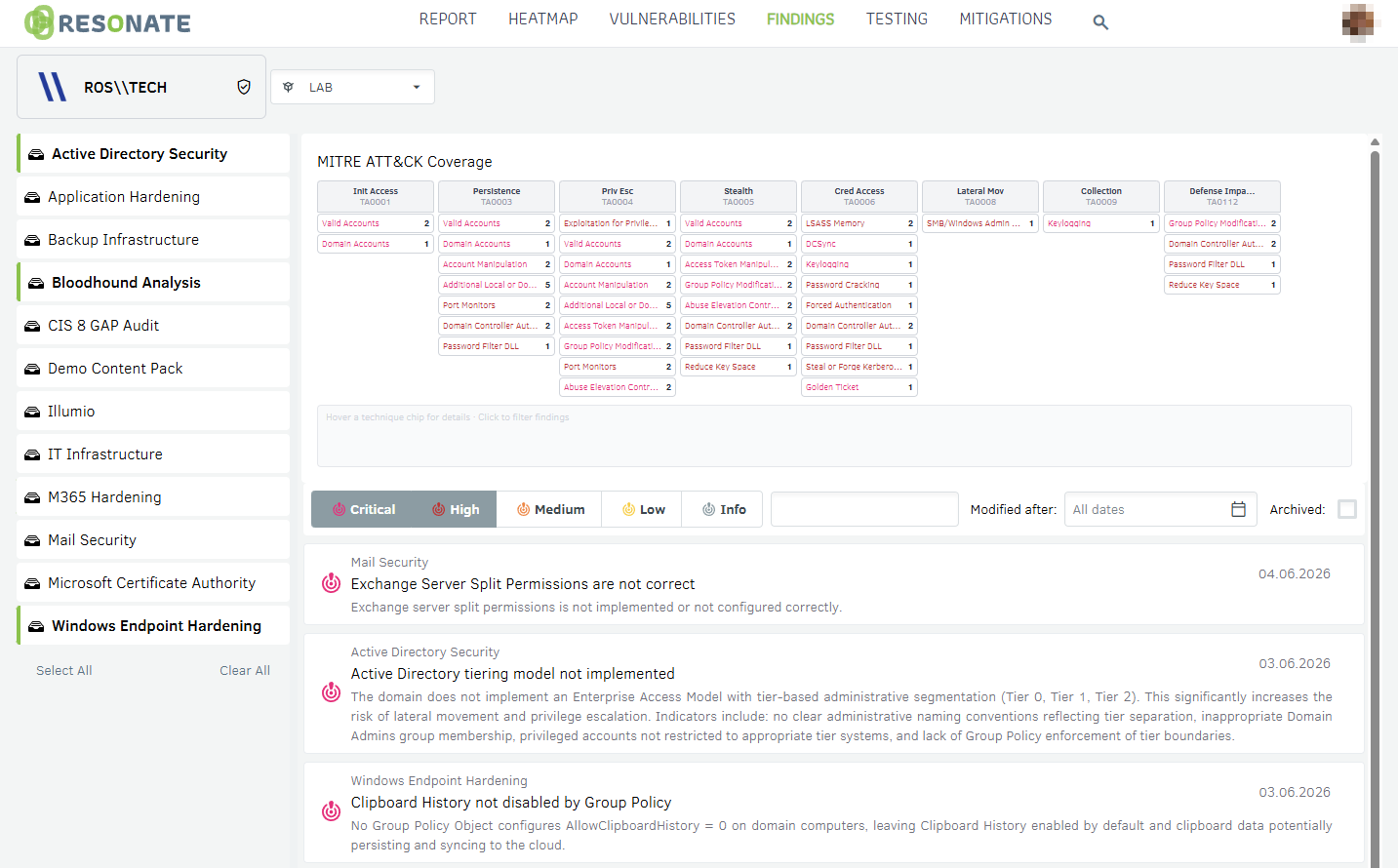Click the Resonate logo
The width and height of the screenshot is (1398, 868).
click(107, 22)
